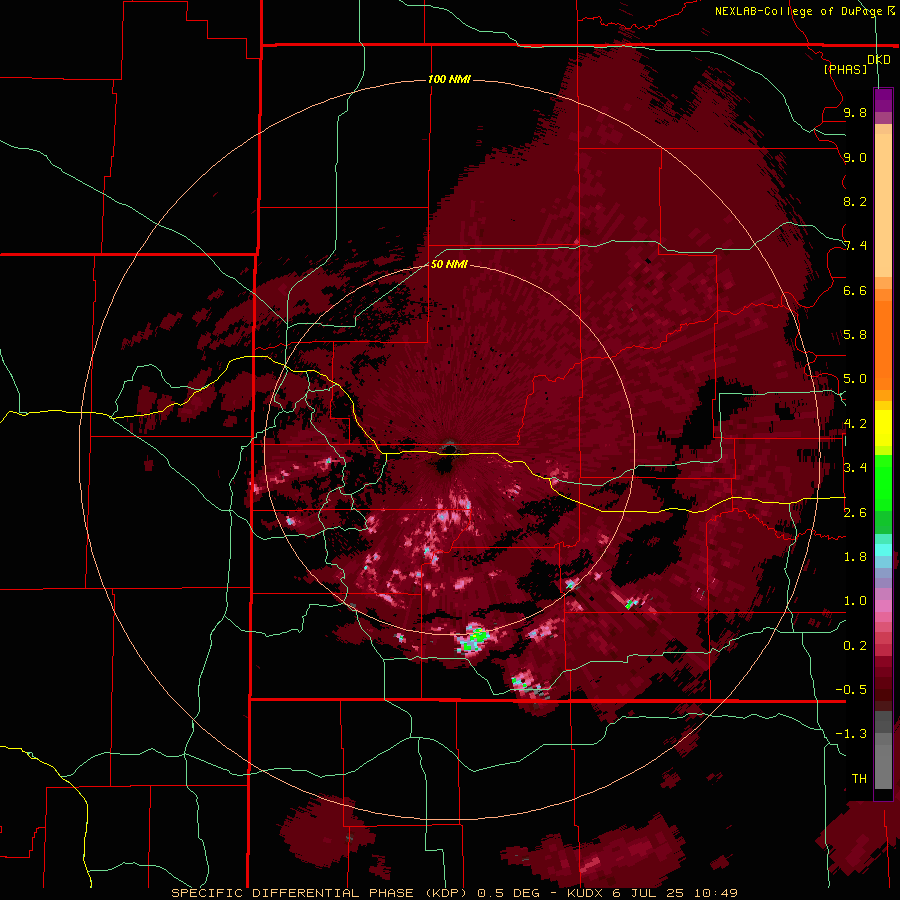Click the 5.8 value on color scale
Viewport: 900px width, 900px height.
coord(855,335)
